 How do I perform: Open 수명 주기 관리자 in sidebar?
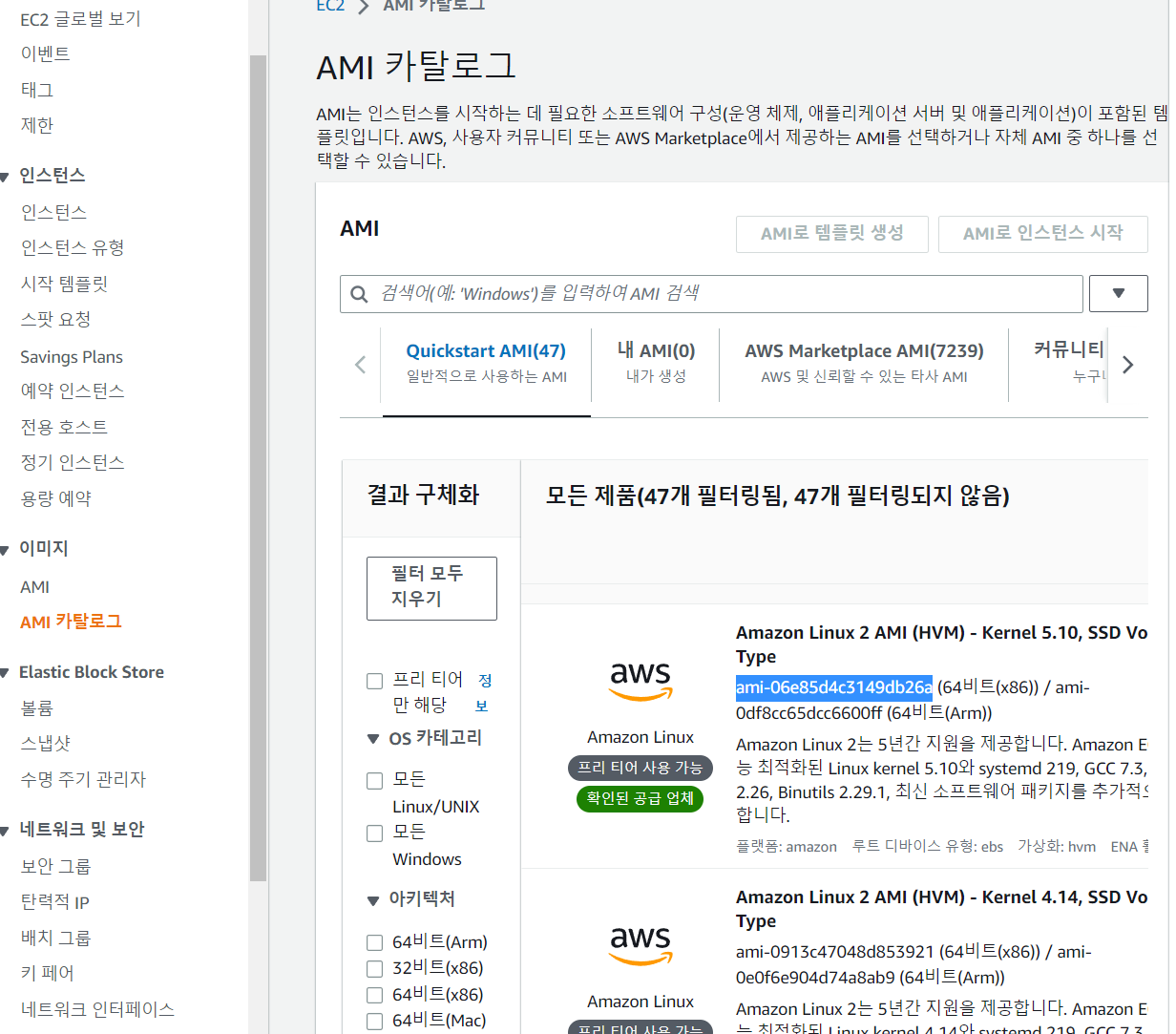coord(83,779)
